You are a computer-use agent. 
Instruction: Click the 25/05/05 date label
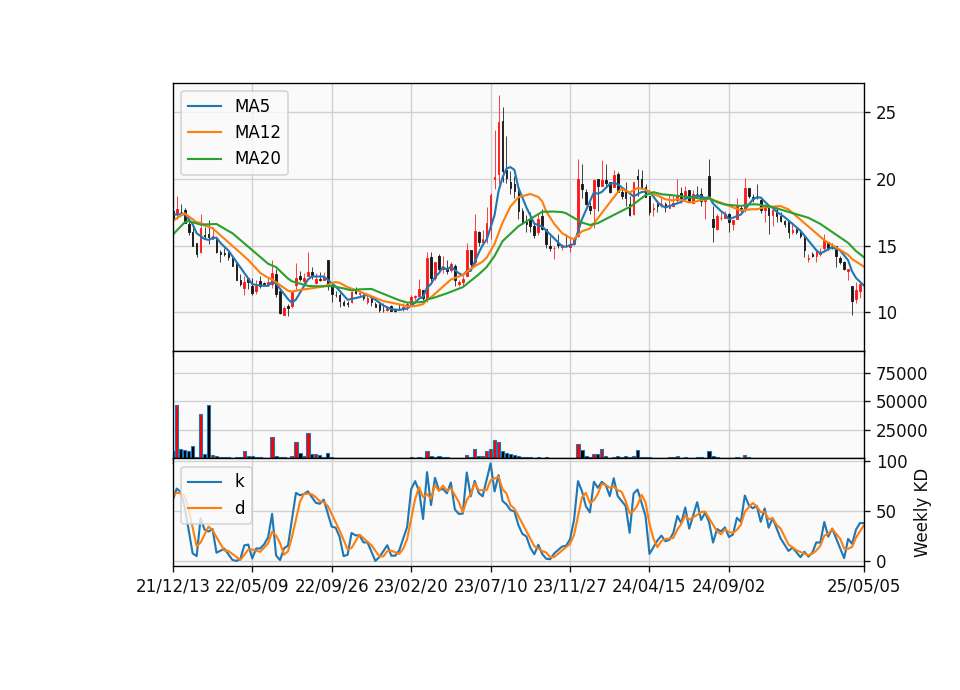click(x=863, y=587)
